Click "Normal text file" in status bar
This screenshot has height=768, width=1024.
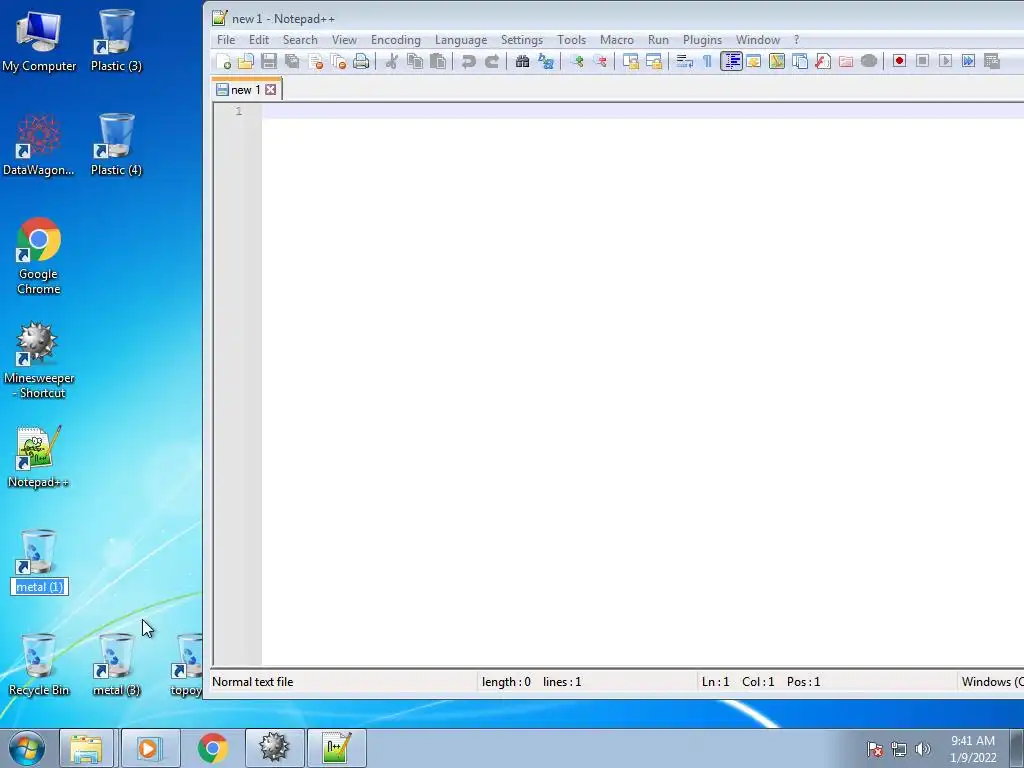click(253, 682)
